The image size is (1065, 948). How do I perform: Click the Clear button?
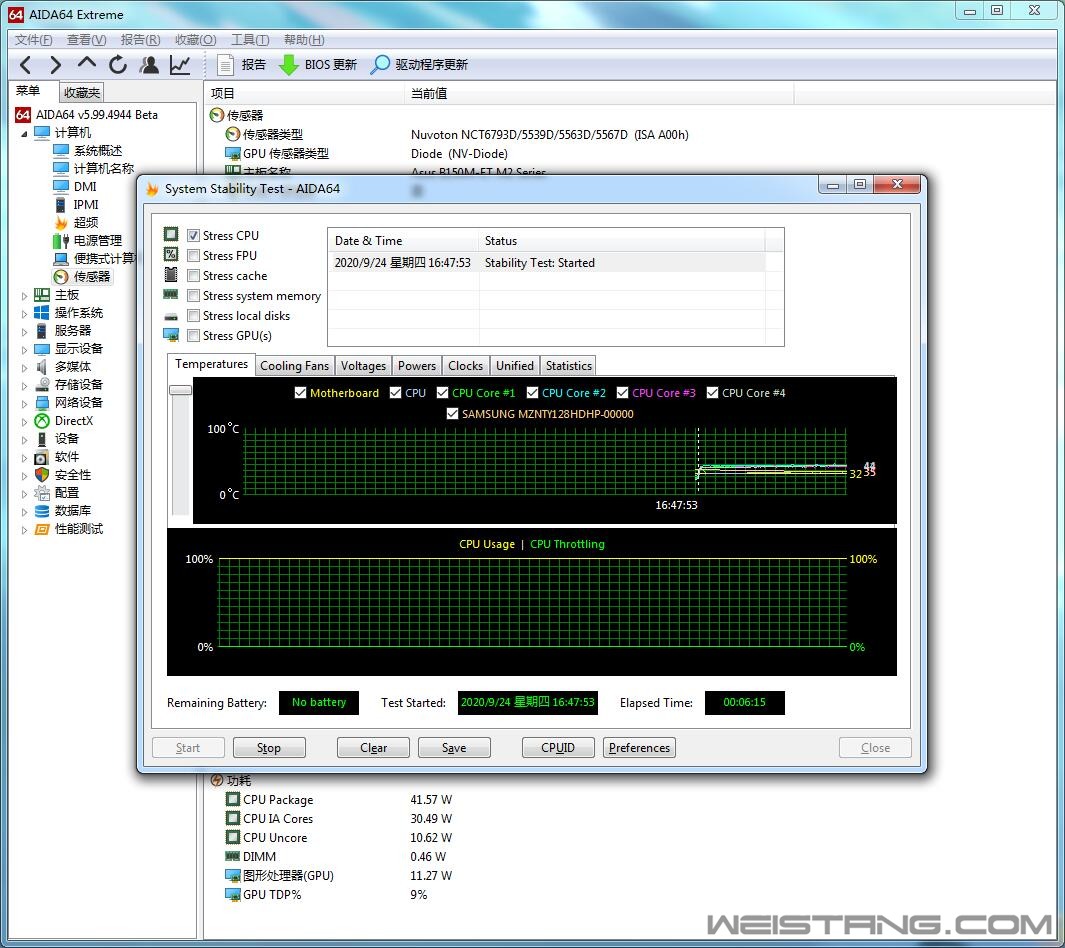click(x=373, y=748)
